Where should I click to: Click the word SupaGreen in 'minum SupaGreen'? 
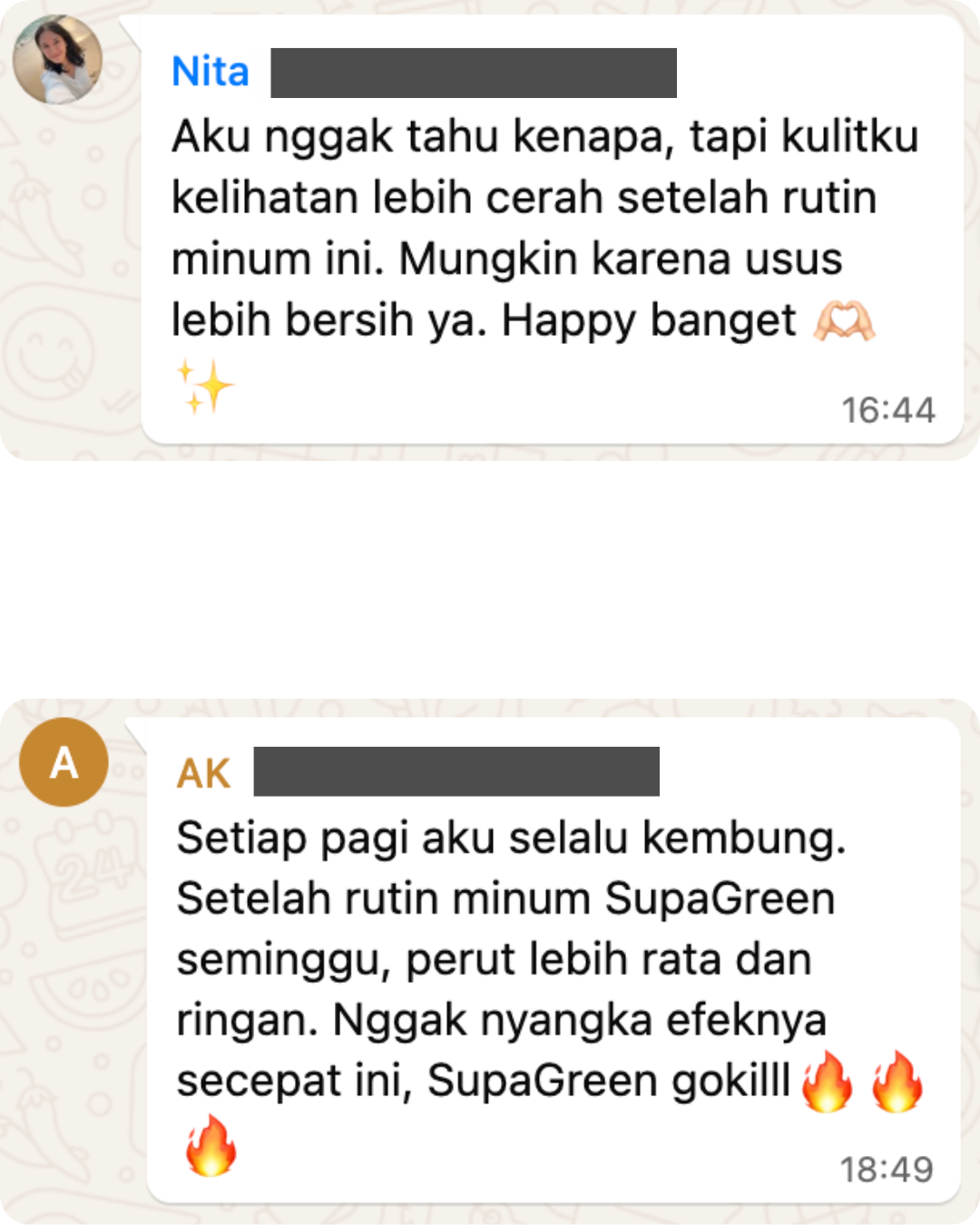pos(720,898)
